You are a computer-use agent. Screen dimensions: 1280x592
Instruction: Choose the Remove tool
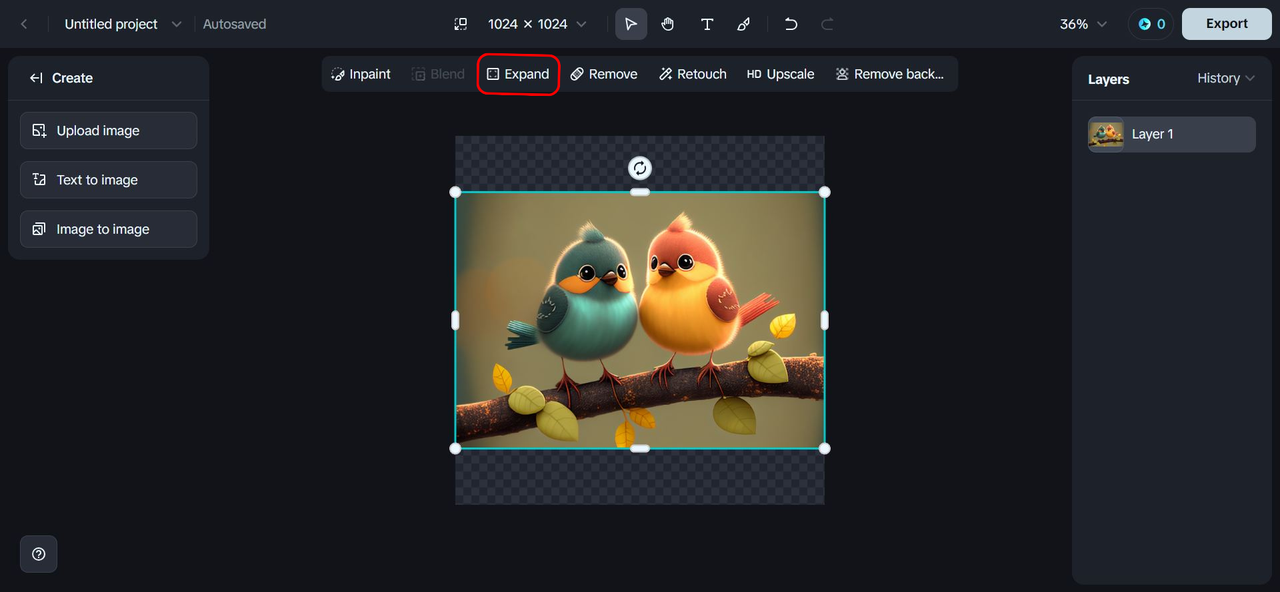click(x=604, y=74)
